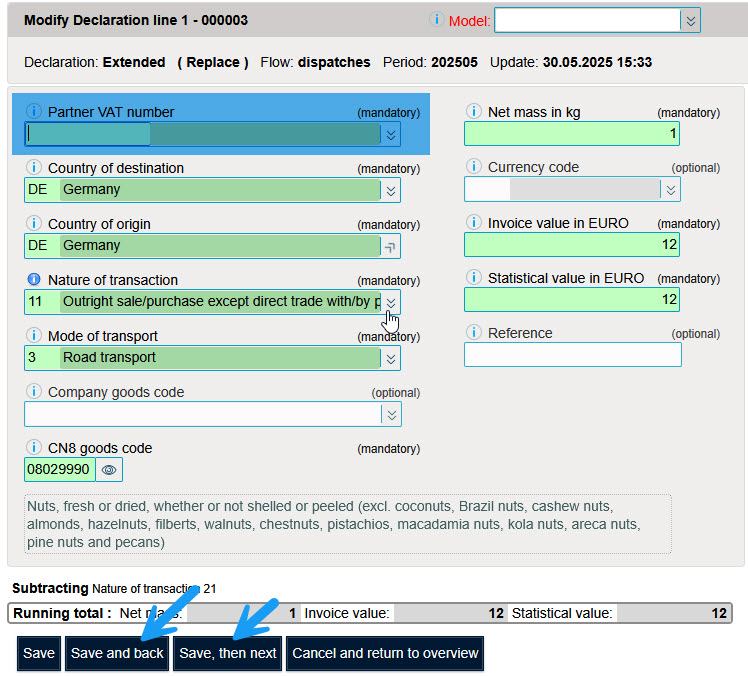Screen dimensions: 748x676
Task: Click Save and back button
Action: tap(117, 653)
